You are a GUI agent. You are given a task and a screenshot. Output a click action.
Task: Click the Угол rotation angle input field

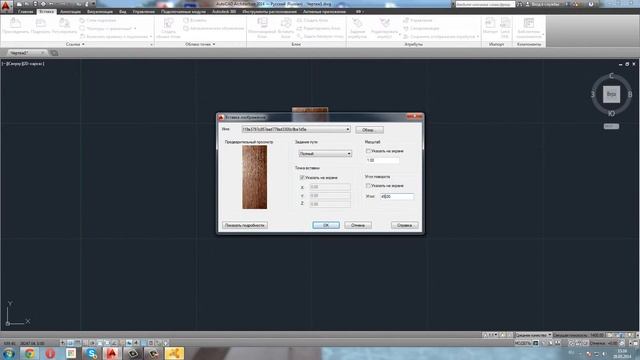click(x=397, y=196)
